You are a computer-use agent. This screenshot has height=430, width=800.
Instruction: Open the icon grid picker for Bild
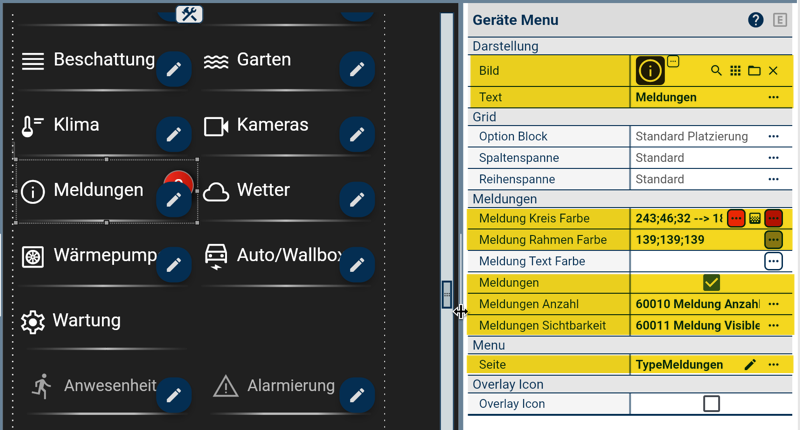[x=735, y=71]
